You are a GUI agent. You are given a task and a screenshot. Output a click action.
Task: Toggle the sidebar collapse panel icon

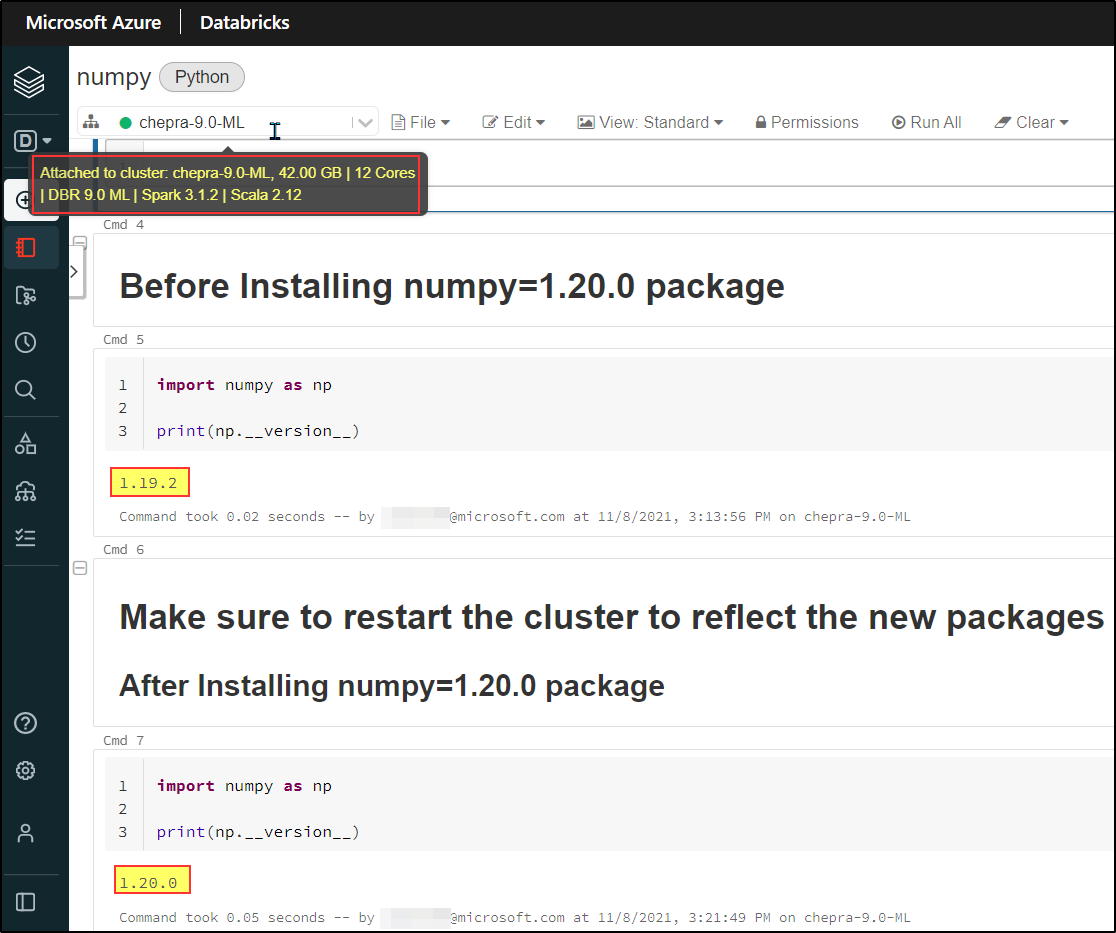pos(26,902)
